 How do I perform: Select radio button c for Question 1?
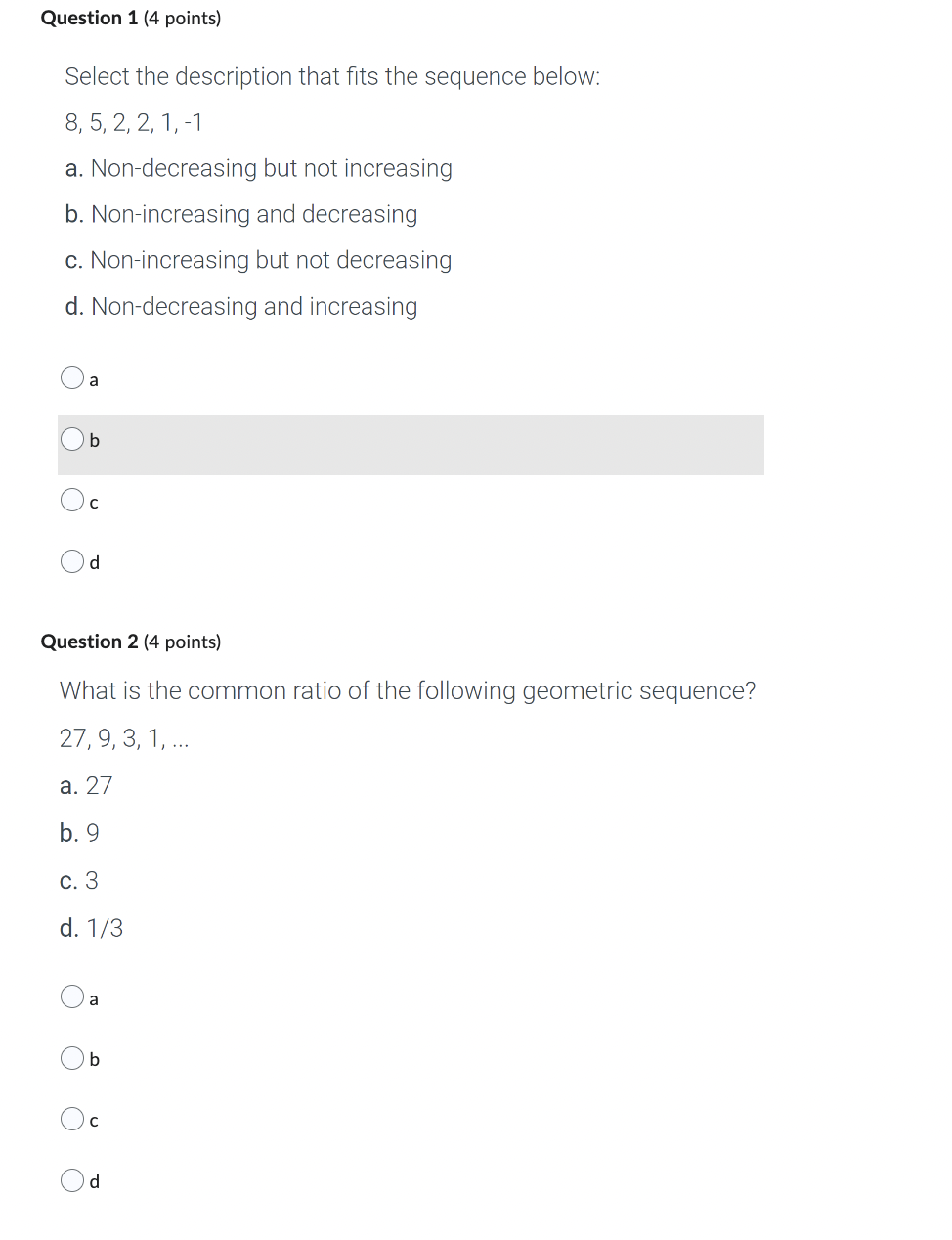72,500
